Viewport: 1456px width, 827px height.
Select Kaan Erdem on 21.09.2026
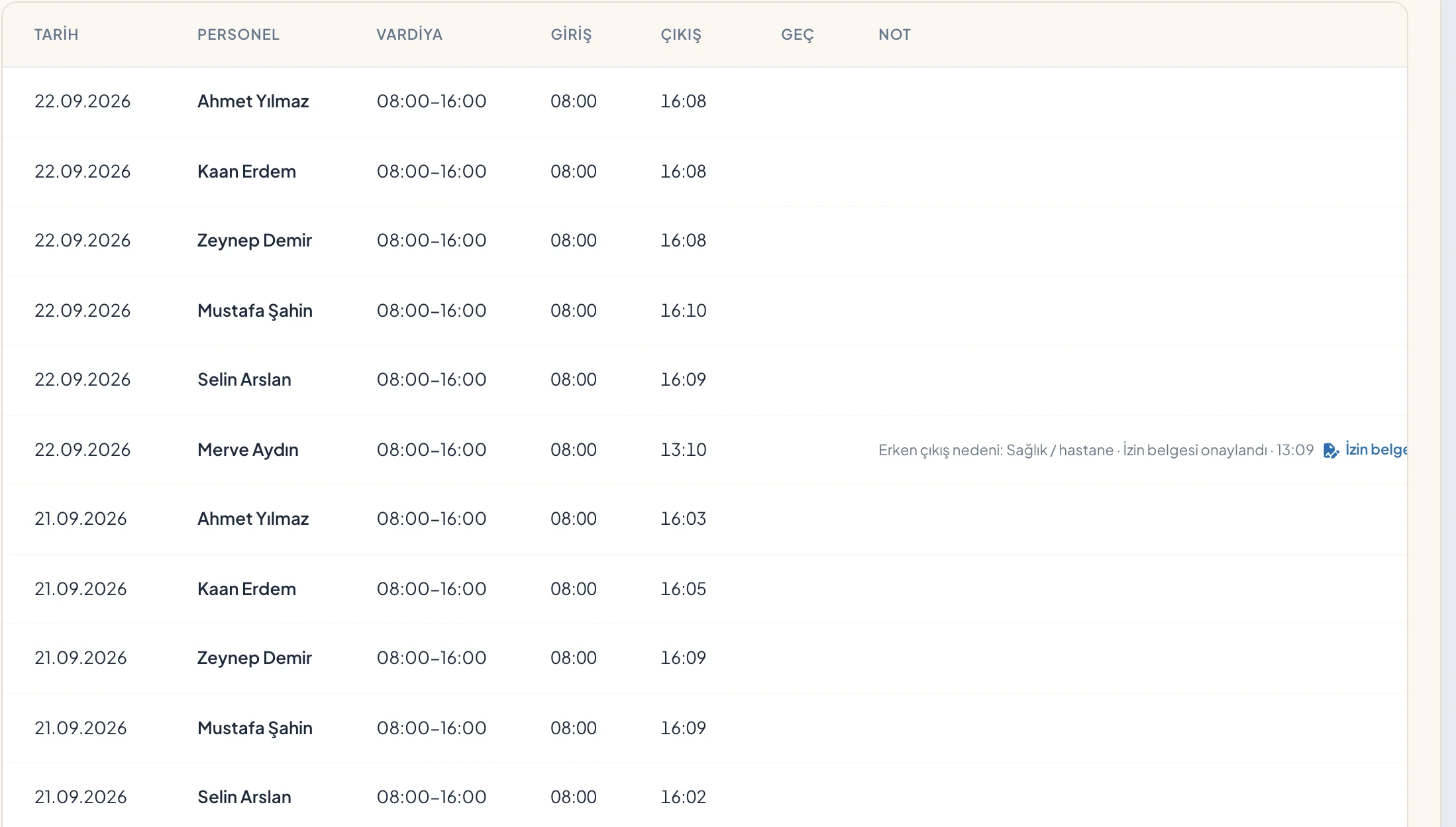pos(246,589)
